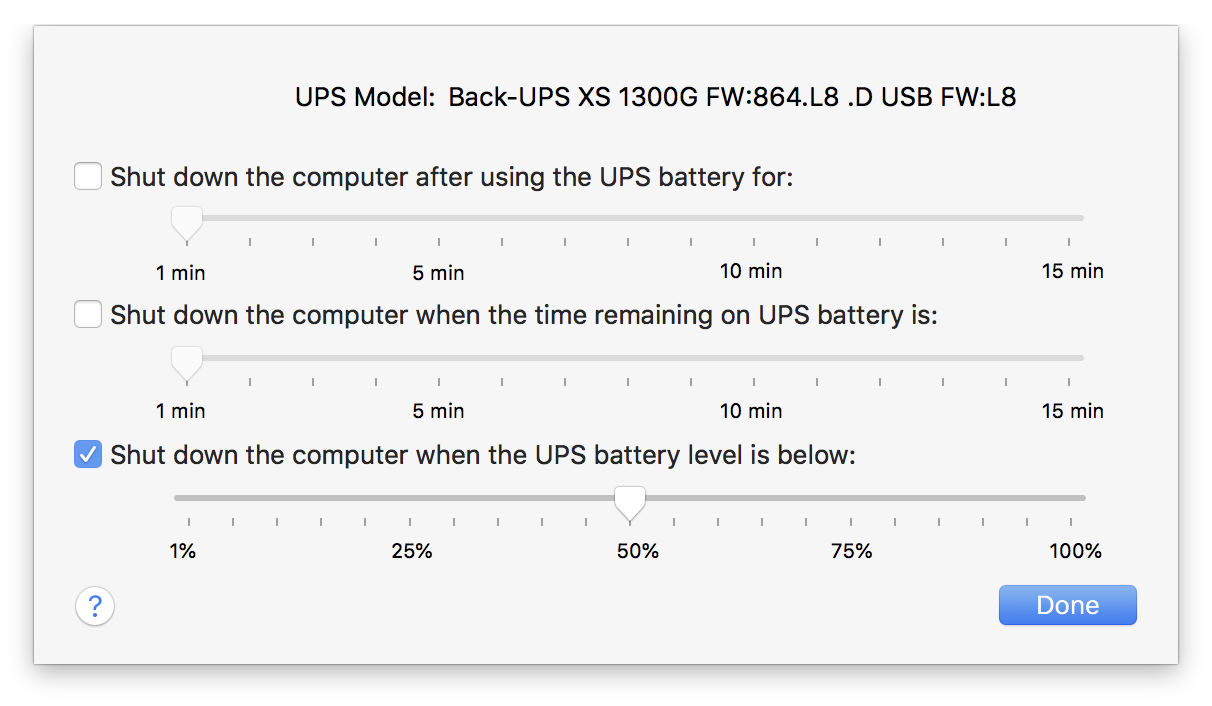The image size is (1212, 706).
Task: Click the 50% label under the battery level slider
Action: coord(638,551)
